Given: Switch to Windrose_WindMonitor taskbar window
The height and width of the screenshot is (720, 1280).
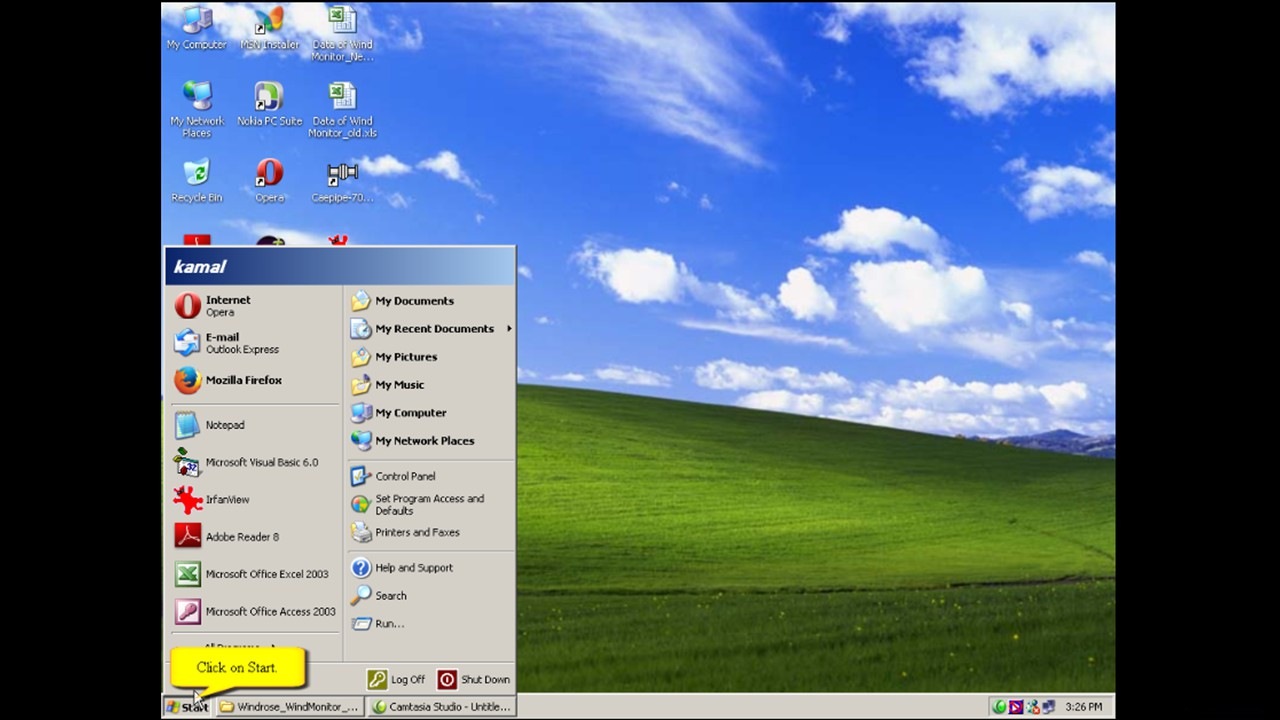Looking at the screenshot, I should pyautogui.click(x=289, y=706).
